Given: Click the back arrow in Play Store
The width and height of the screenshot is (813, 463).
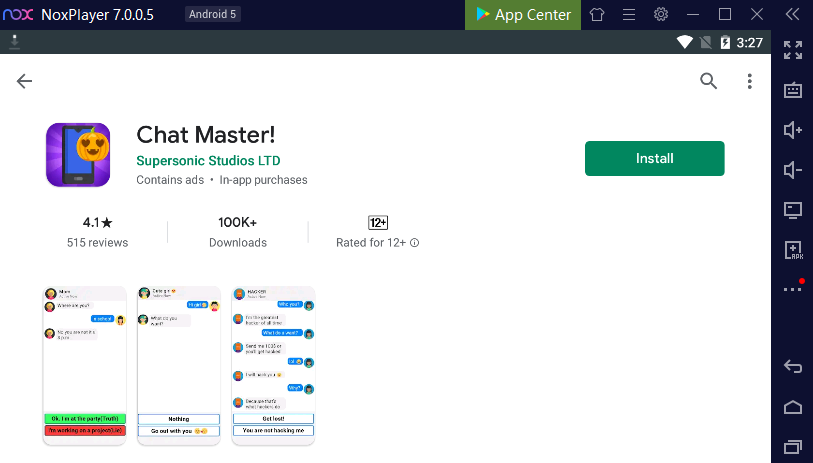Looking at the screenshot, I should 25,82.
